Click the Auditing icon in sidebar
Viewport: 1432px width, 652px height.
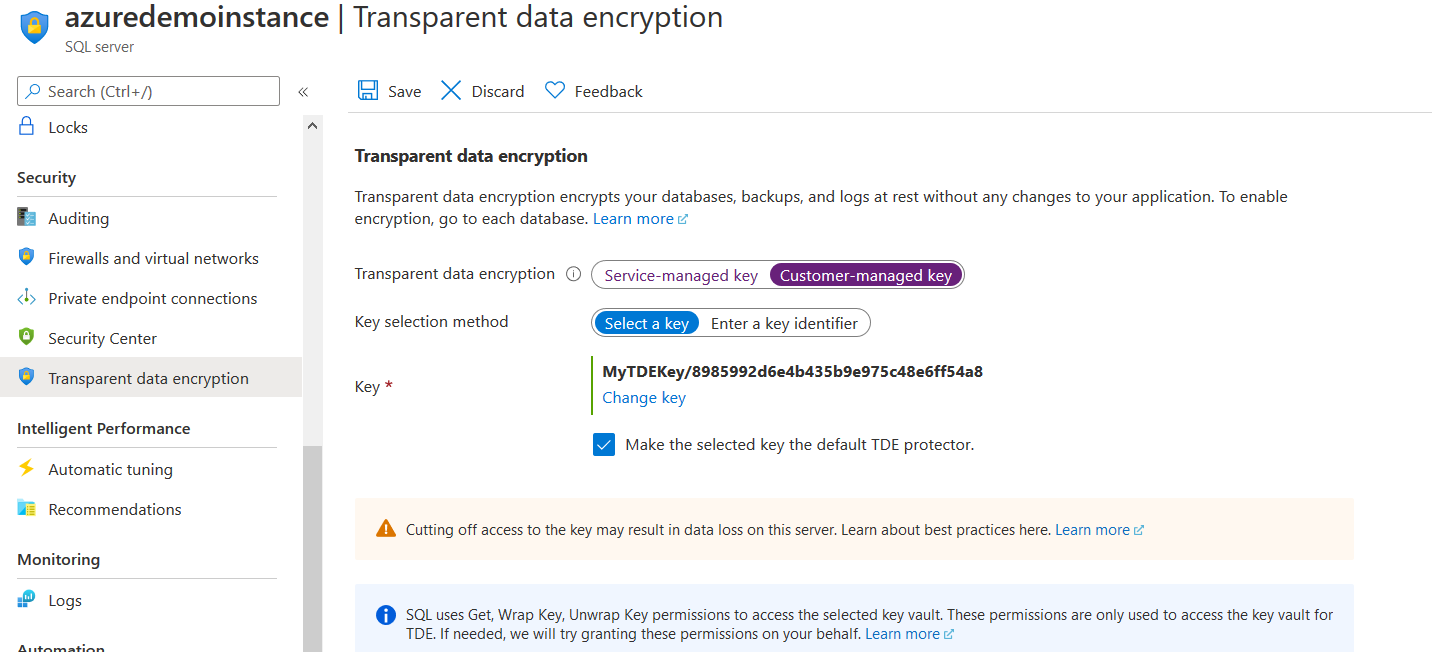(x=27, y=218)
